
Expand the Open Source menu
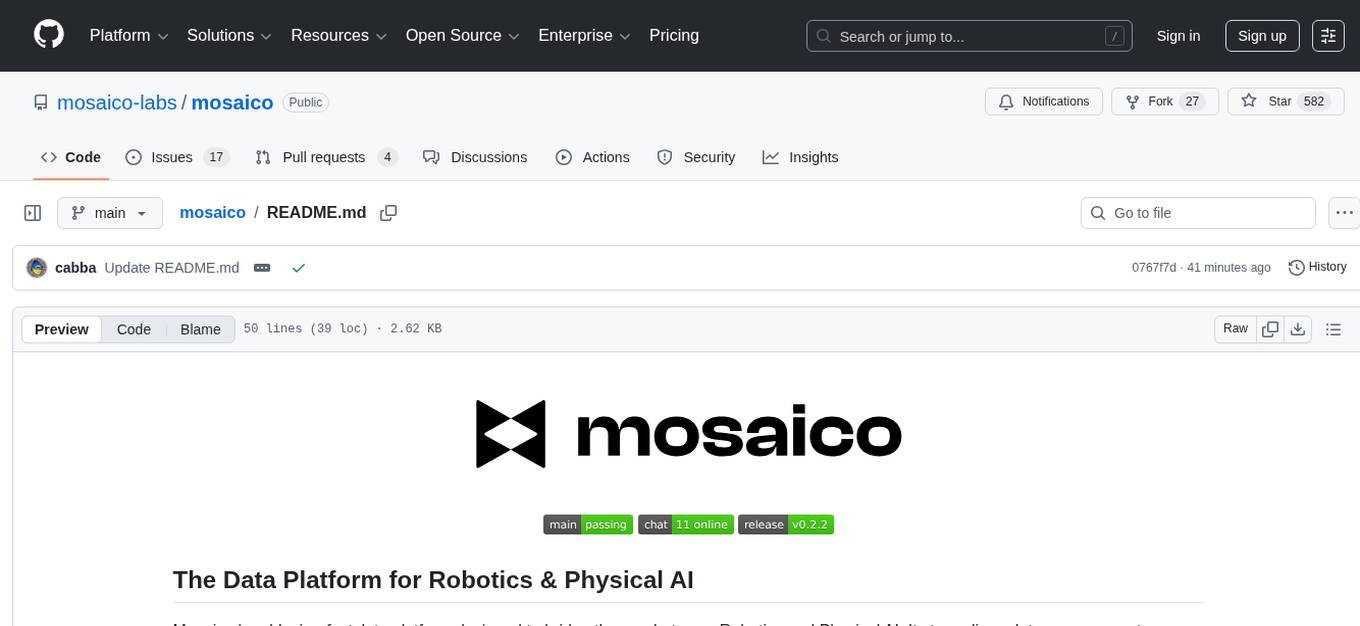pos(461,35)
